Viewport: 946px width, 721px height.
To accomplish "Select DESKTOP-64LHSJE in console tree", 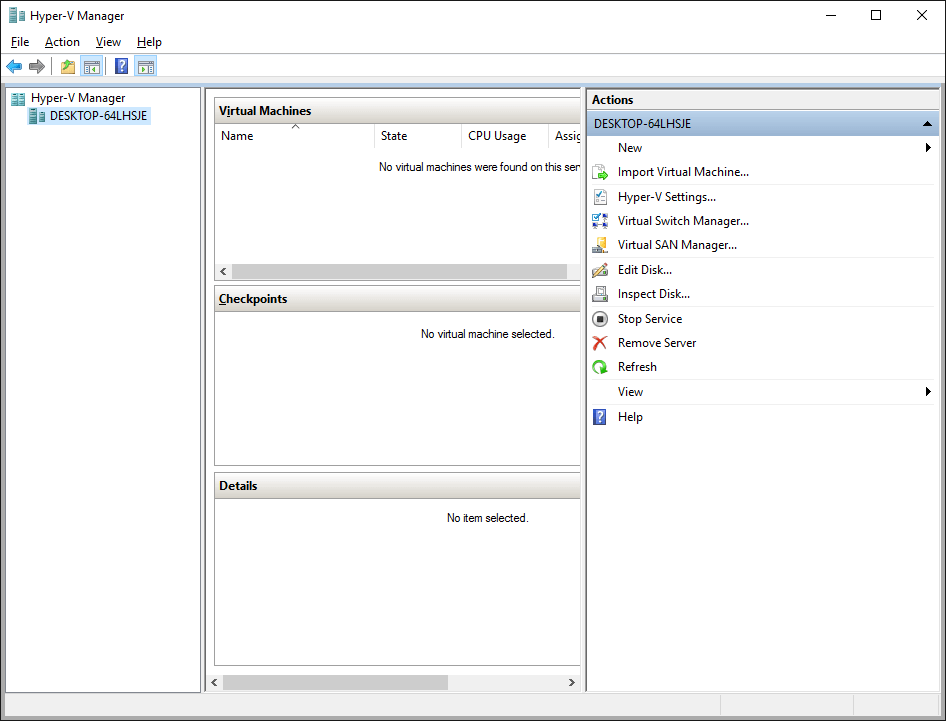I will coord(98,116).
